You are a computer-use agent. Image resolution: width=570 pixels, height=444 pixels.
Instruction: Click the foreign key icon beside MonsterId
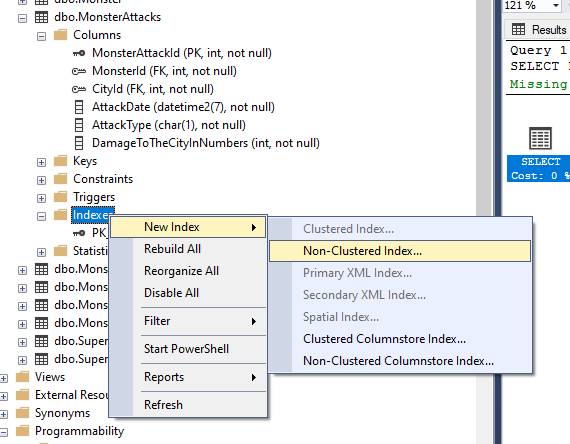click(x=79, y=71)
